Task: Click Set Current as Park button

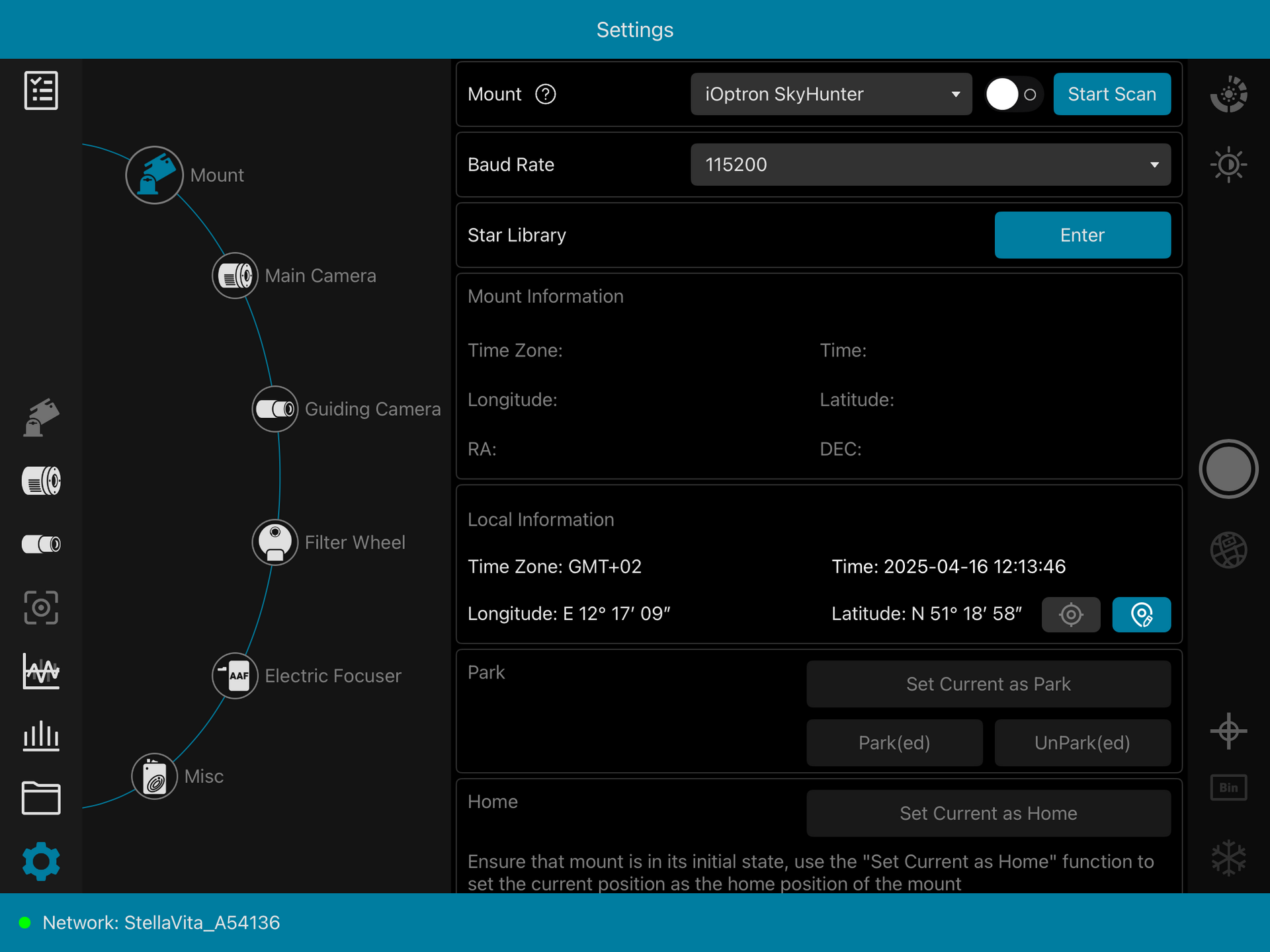Action: [988, 684]
